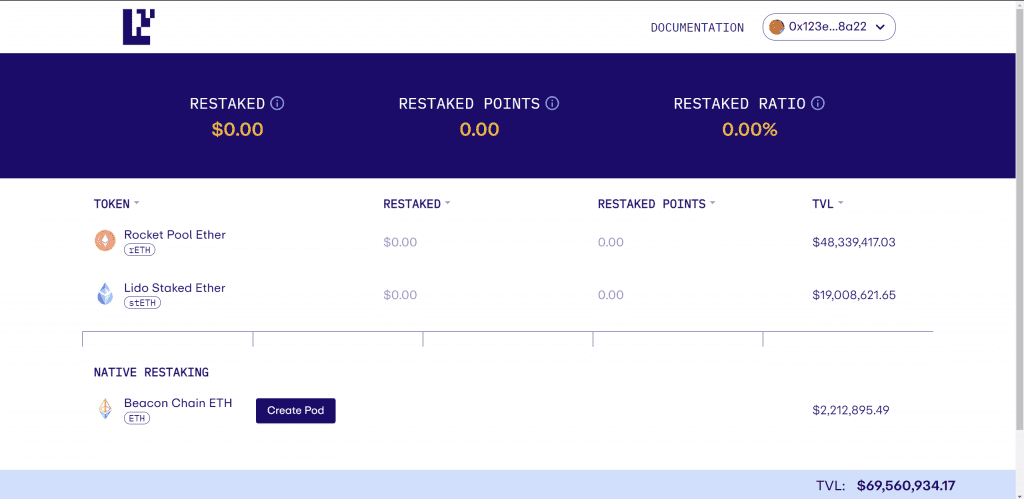
Task: Sort by Restaked Points column
Action: (656, 204)
